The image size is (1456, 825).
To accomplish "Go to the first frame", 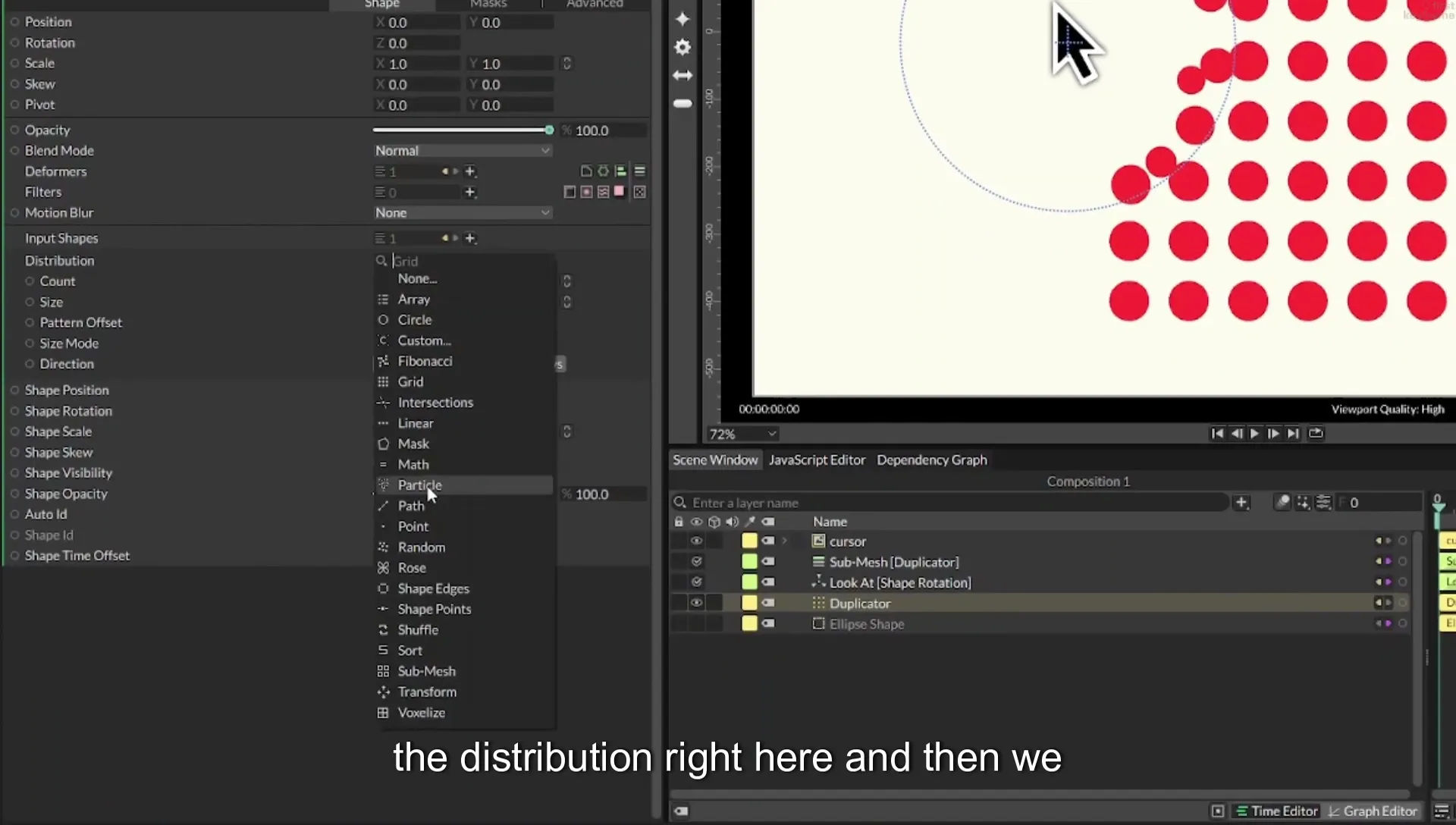I will point(1217,434).
